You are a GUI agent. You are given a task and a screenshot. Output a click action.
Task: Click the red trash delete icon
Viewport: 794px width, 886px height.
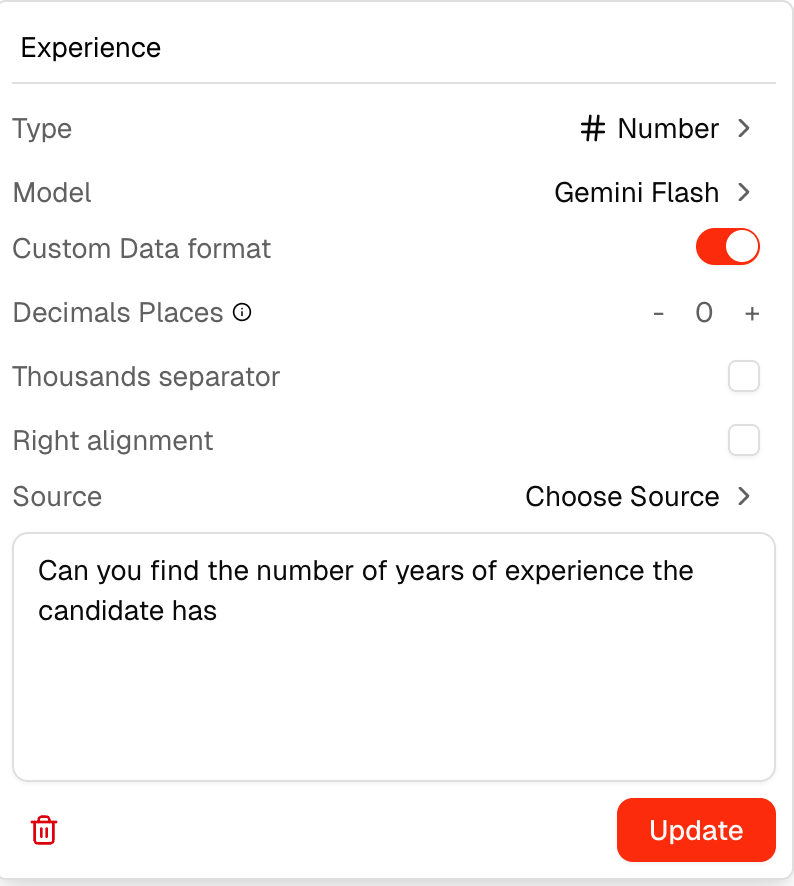point(44,830)
